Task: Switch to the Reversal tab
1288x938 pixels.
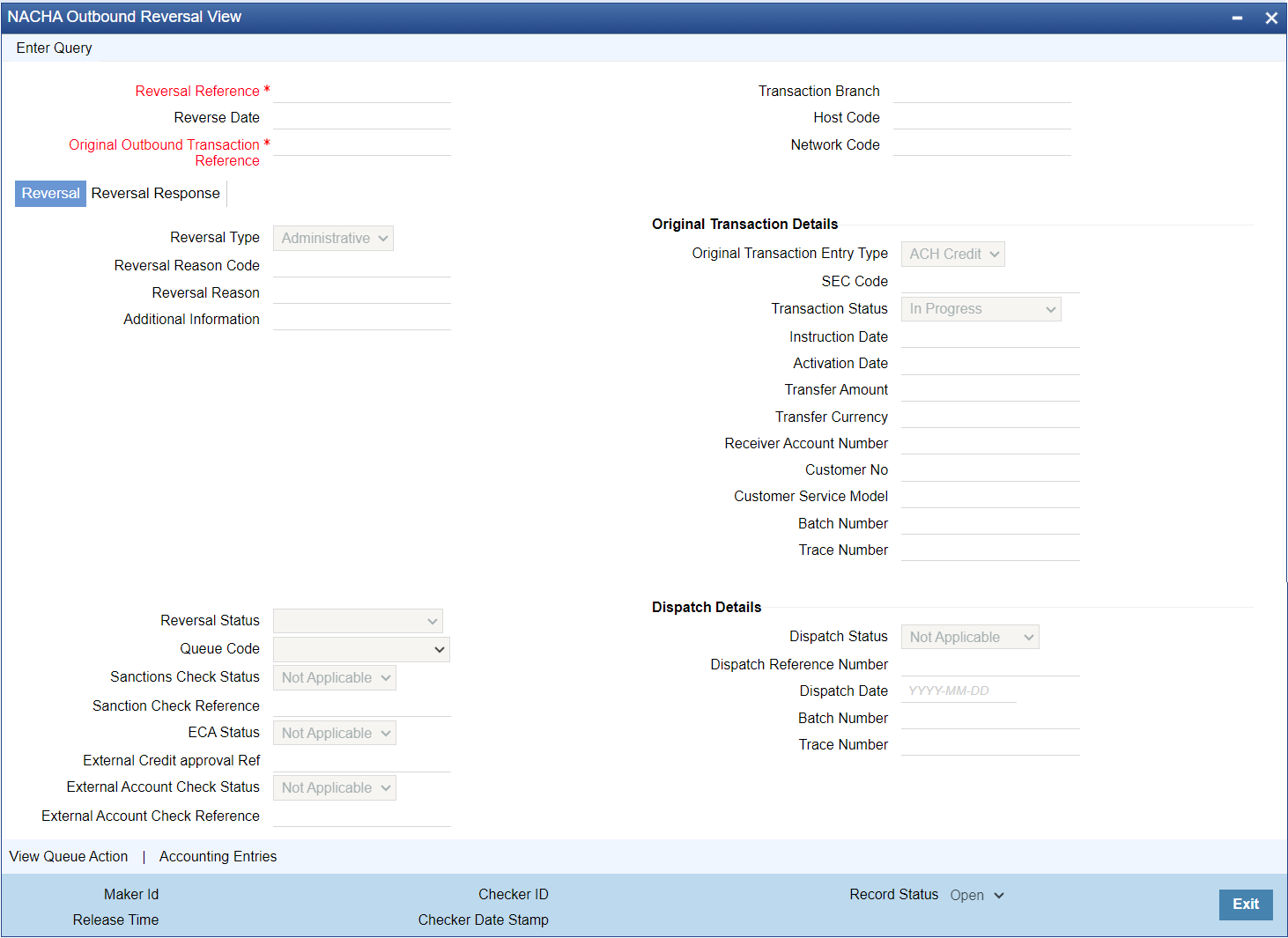Action: click(50, 194)
